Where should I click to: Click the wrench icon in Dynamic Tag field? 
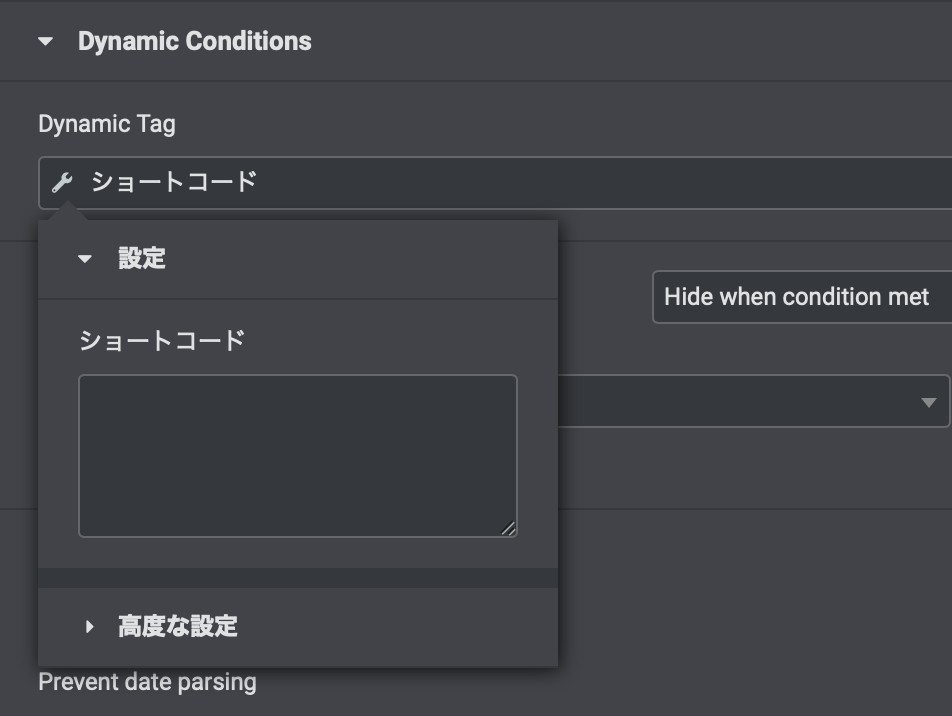[62, 182]
